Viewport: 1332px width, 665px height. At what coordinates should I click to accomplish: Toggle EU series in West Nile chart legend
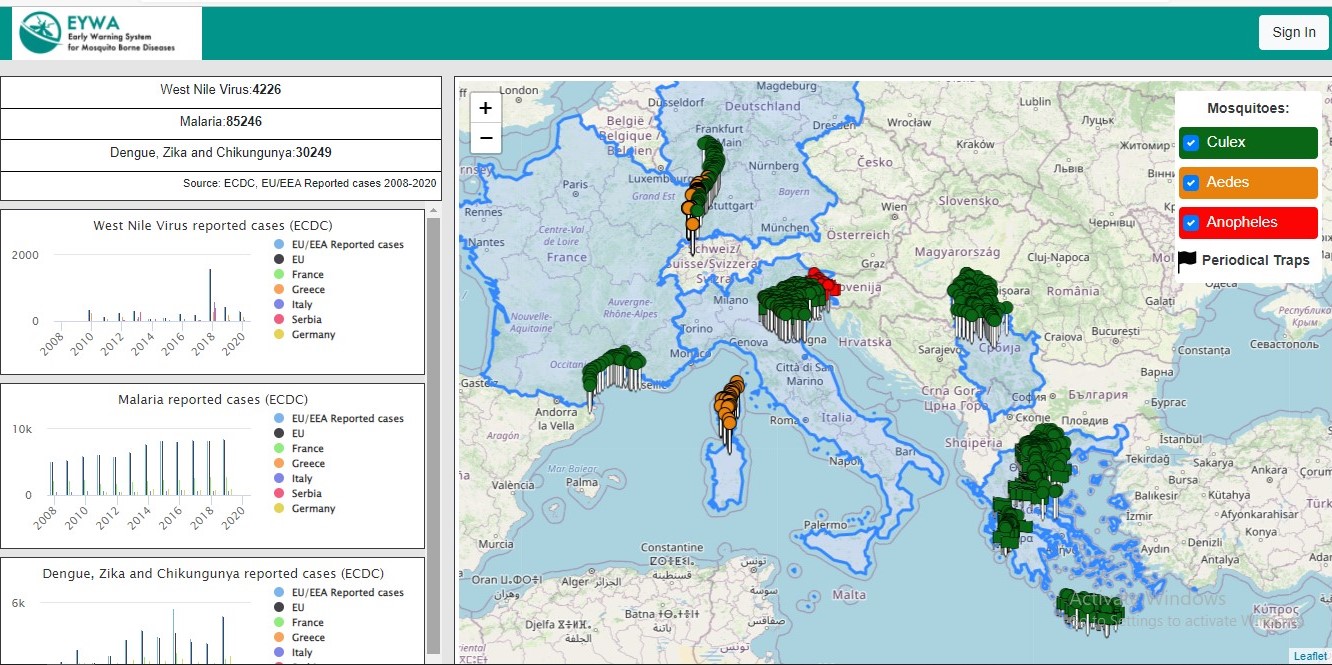point(289,259)
